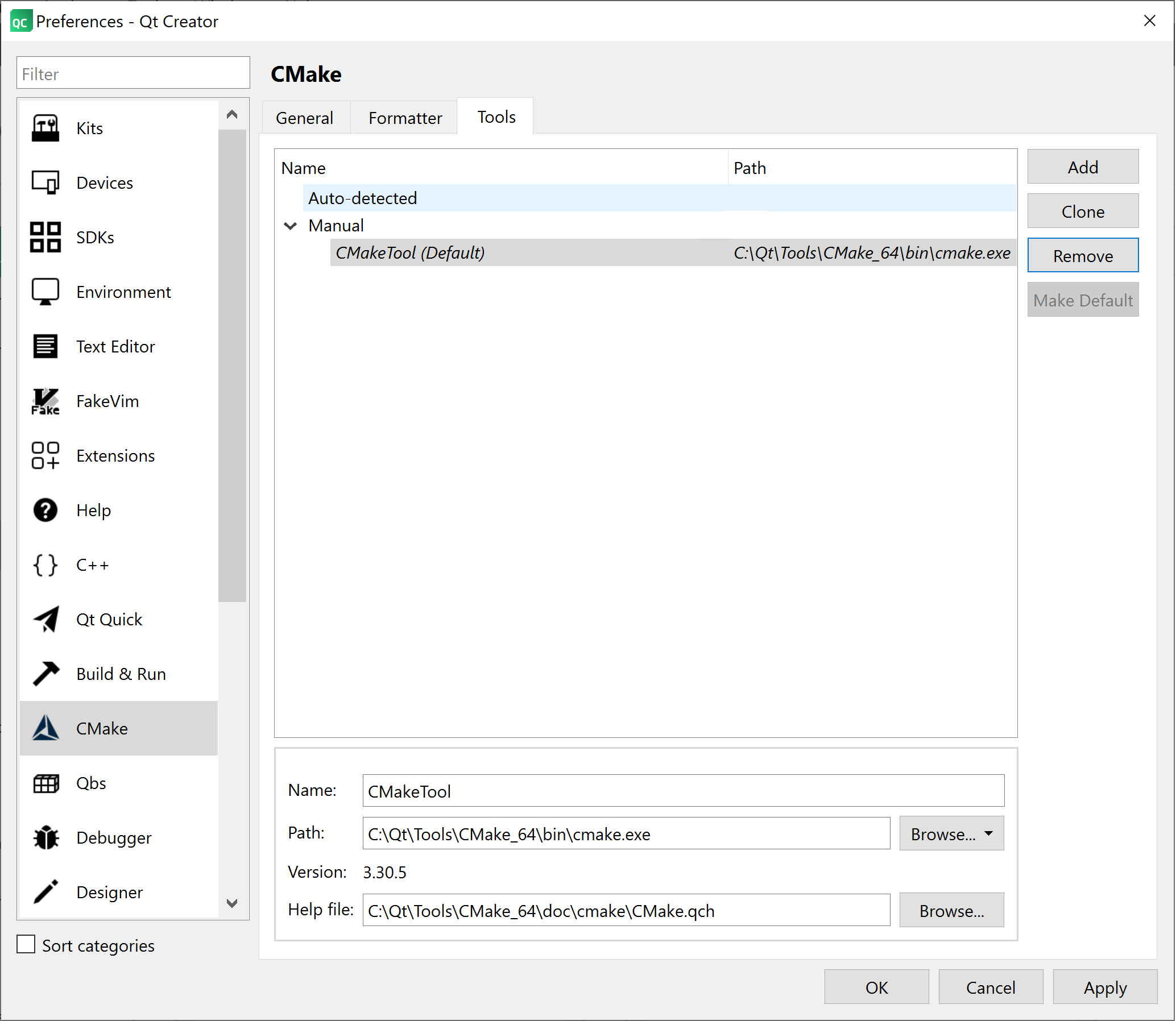
Task: Switch to the Formatter tab
Action: 405,118
